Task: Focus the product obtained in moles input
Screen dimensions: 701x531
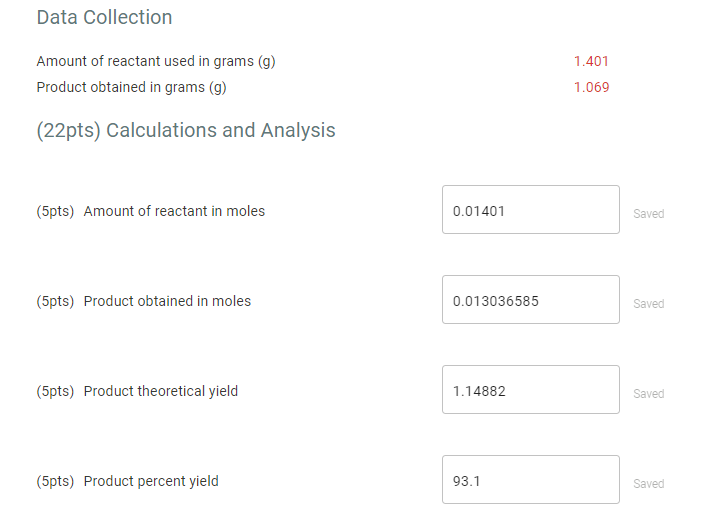Action: 530,300
